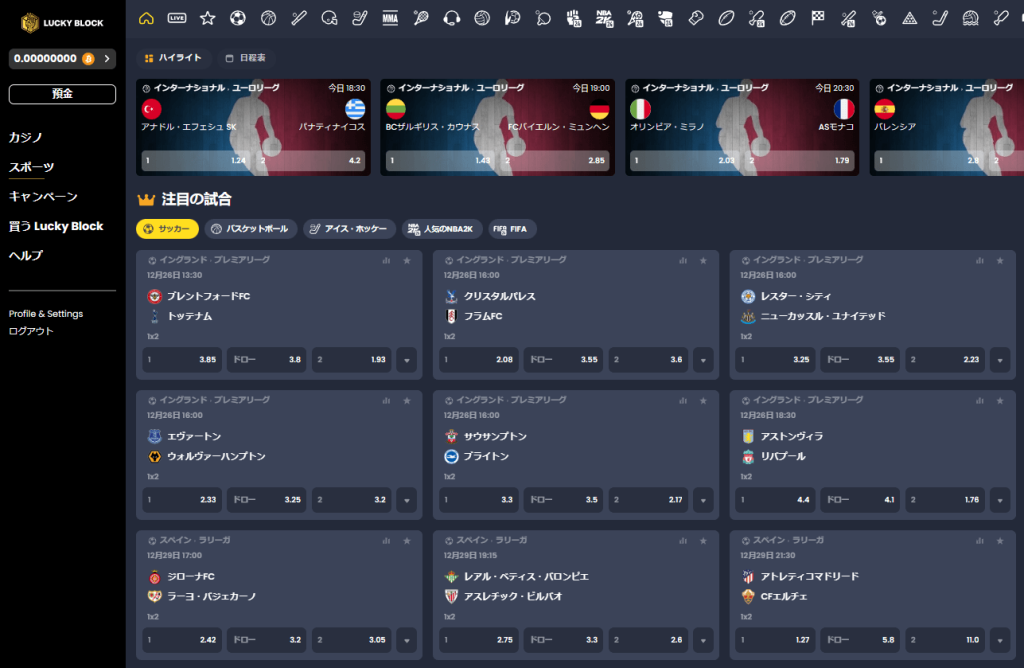Favorite the Leicester City vs Newcastle match
The image size is (1024, 668).
(x=1000, y=261)
